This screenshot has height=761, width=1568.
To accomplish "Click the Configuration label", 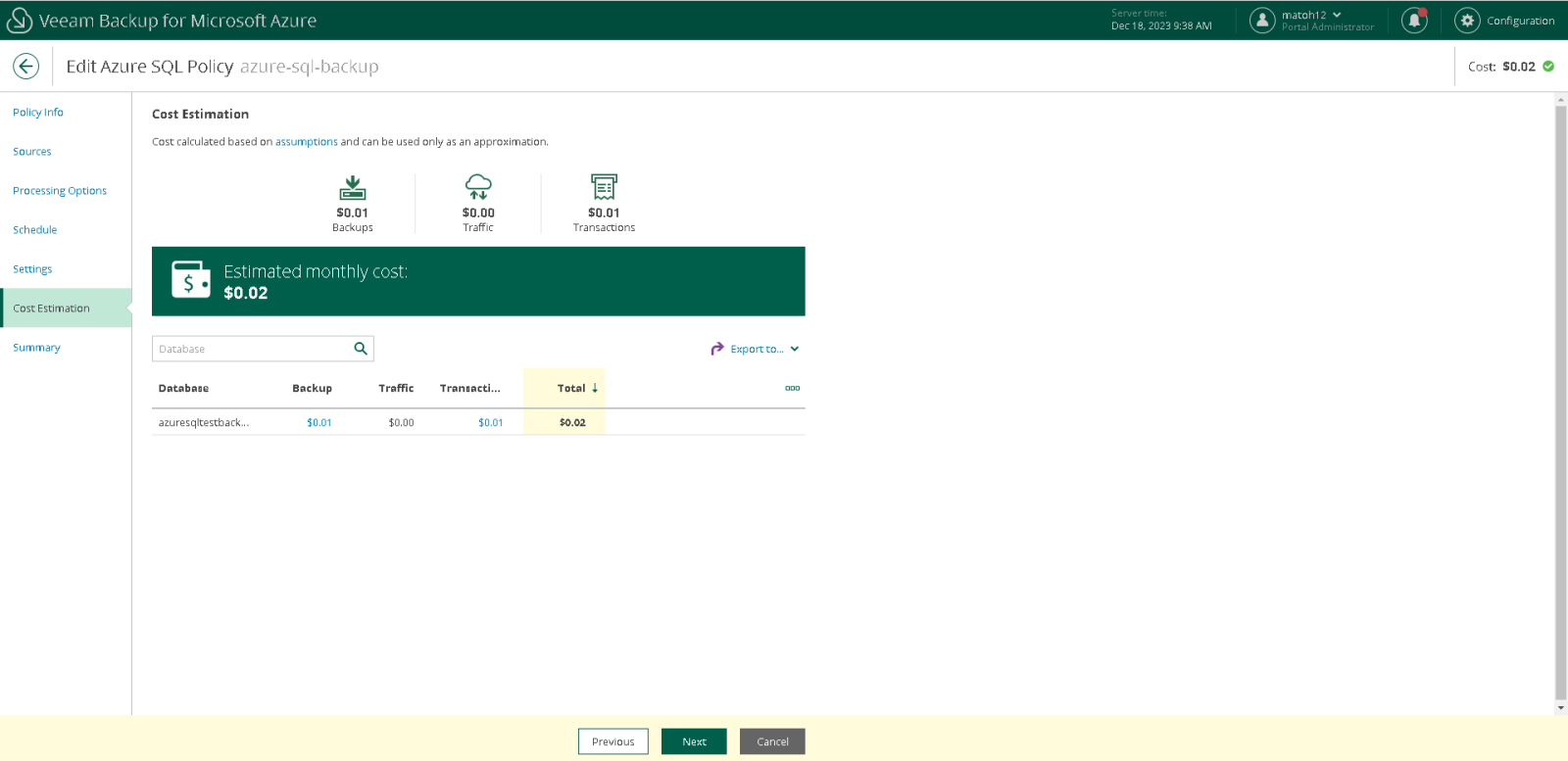I will point(1521,21).
